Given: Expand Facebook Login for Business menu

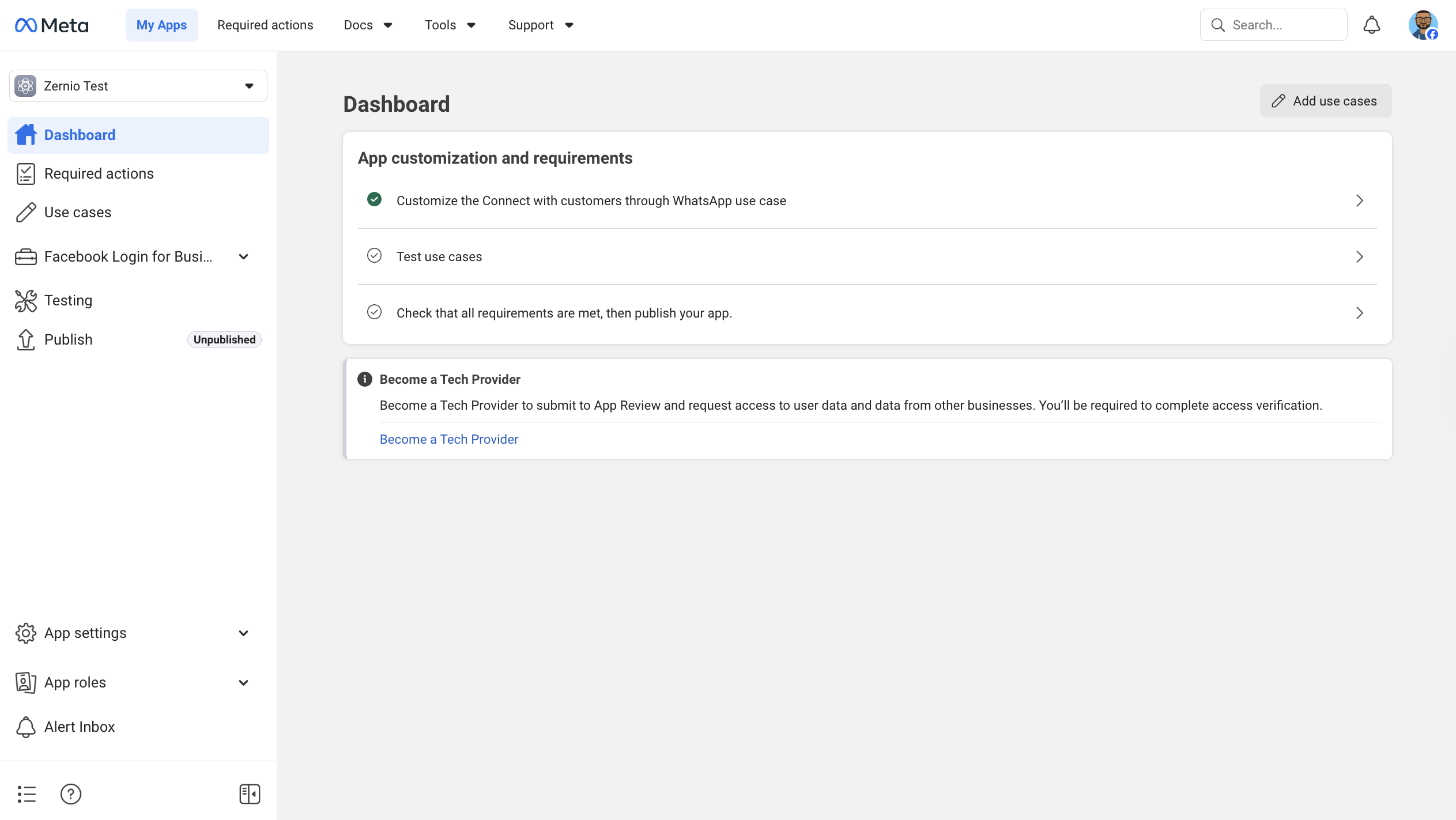Looking at the screenshot, I should [x=243, y=256].
